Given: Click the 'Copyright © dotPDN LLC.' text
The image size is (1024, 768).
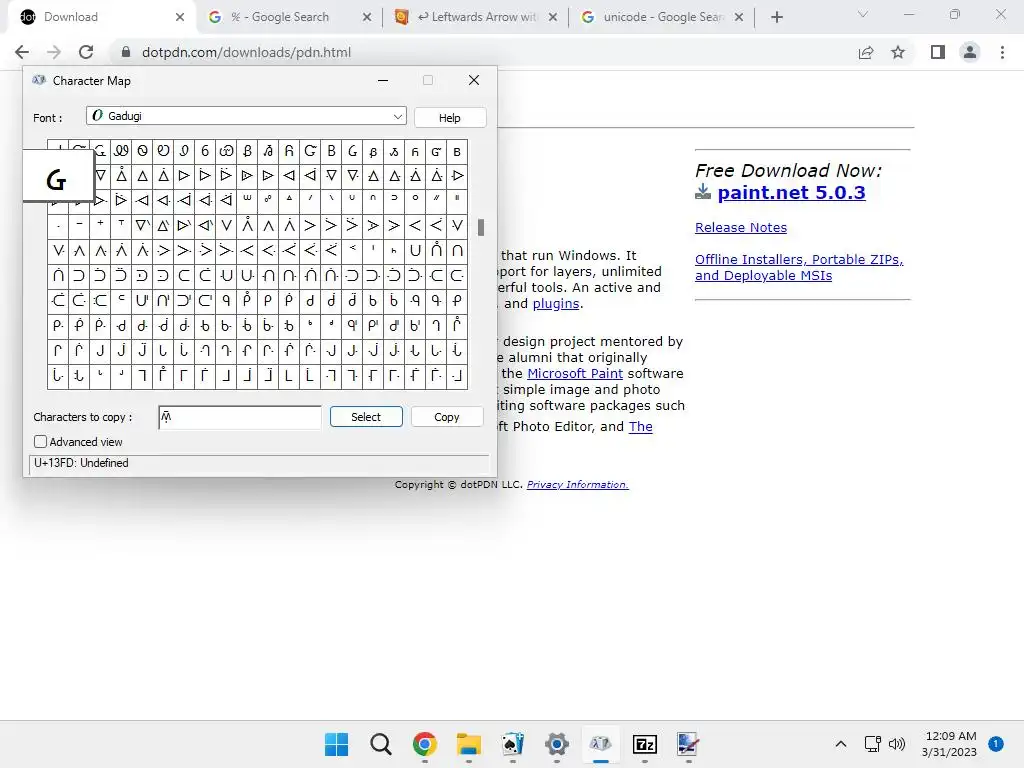Looking at the screenshot, I should [458, 485].
